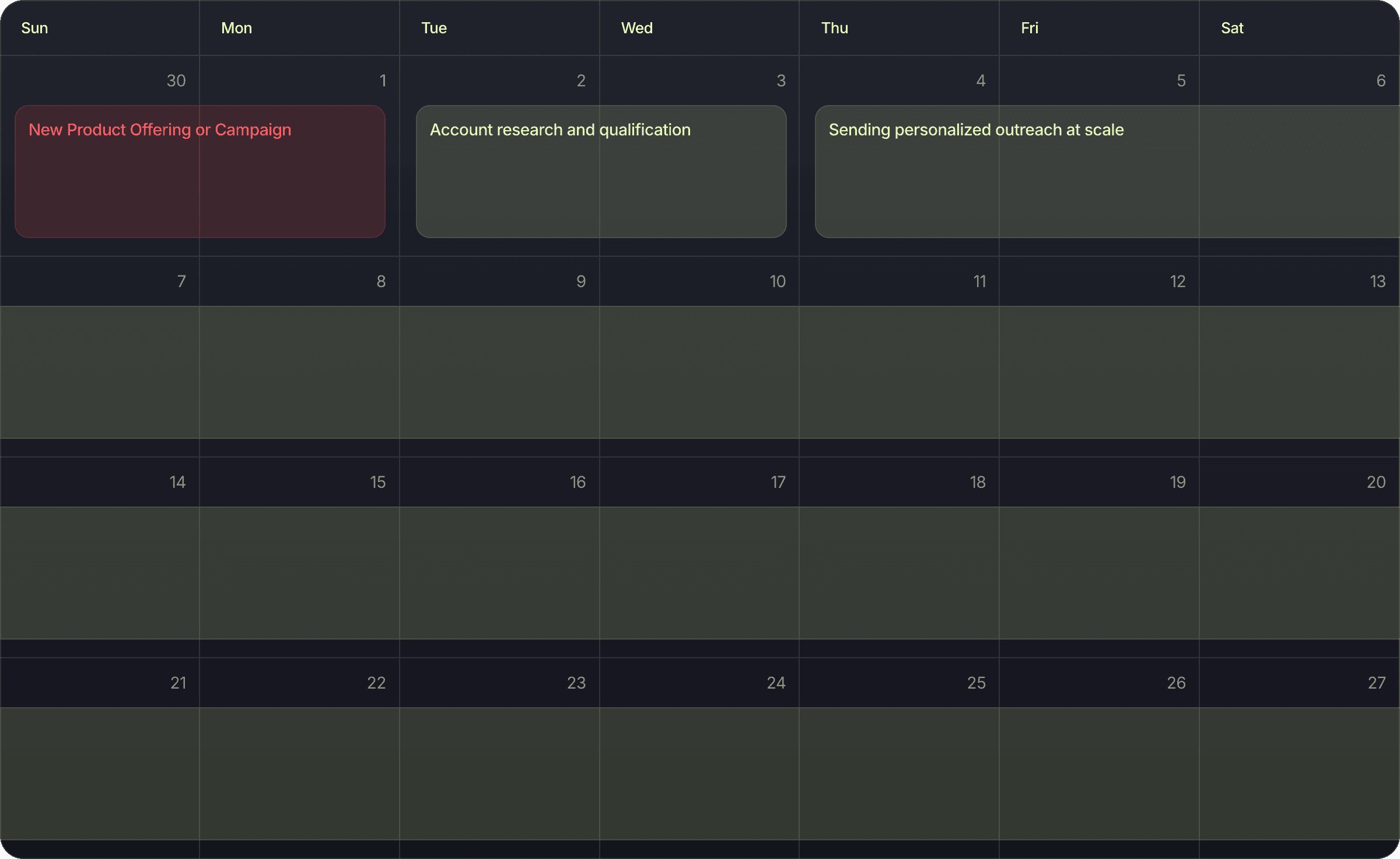Select date 21 on Sunday
The height and width of the screenshot is (859, 1400).
(x=178, y=683)
